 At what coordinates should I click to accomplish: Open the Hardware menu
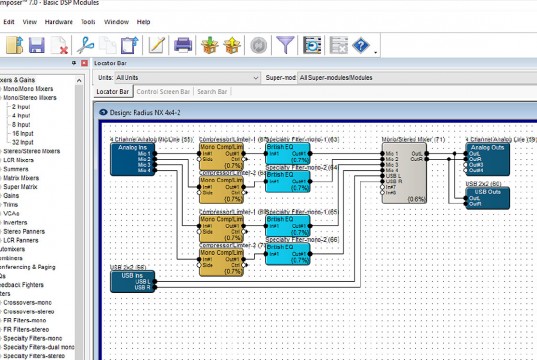59,22
